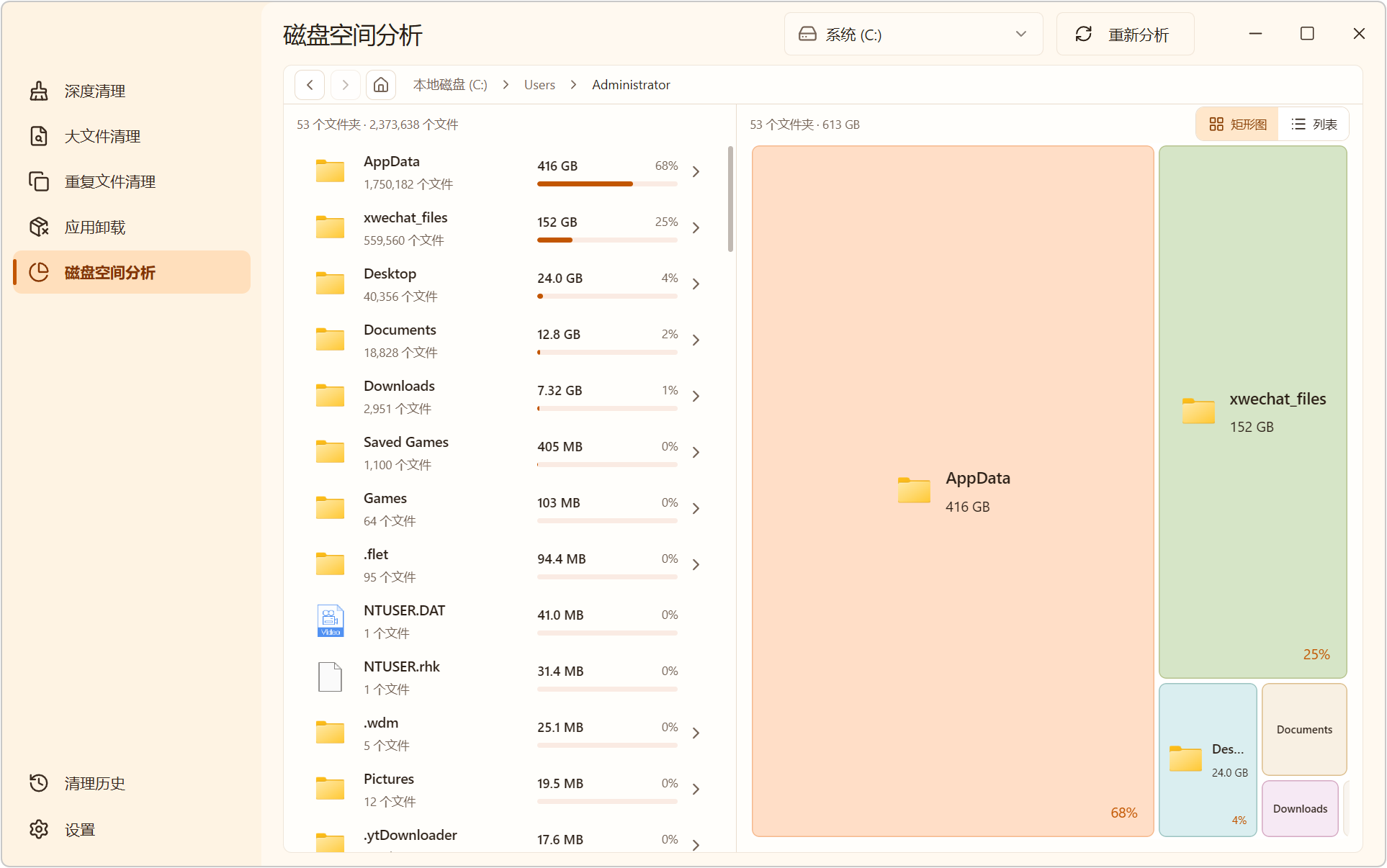Click the file list vertical scrollbar
1387x868 pixels.
click(x=730, y=199)
